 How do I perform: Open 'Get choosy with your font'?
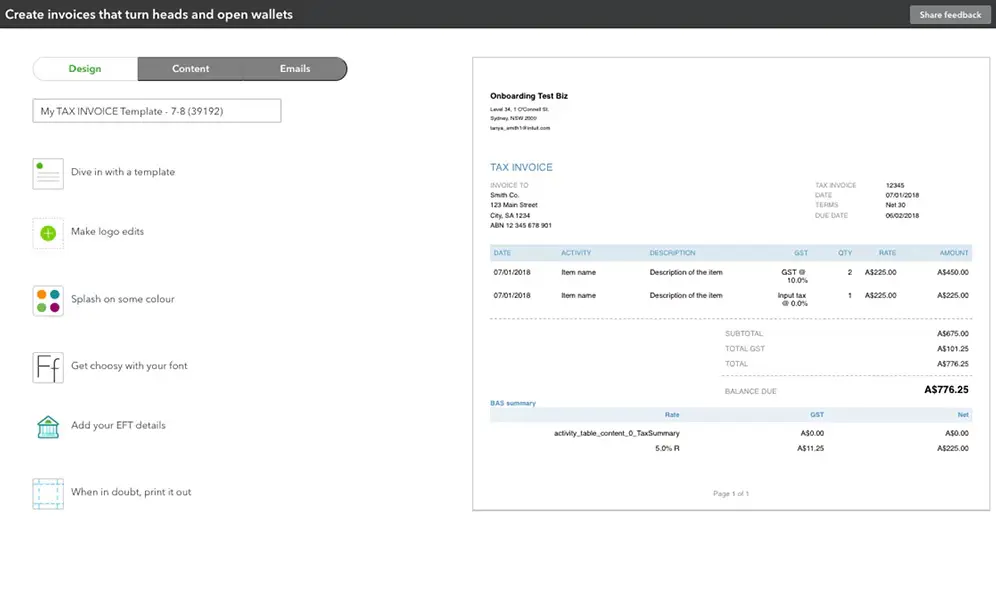pyautogui.click(x=129, y=366)
